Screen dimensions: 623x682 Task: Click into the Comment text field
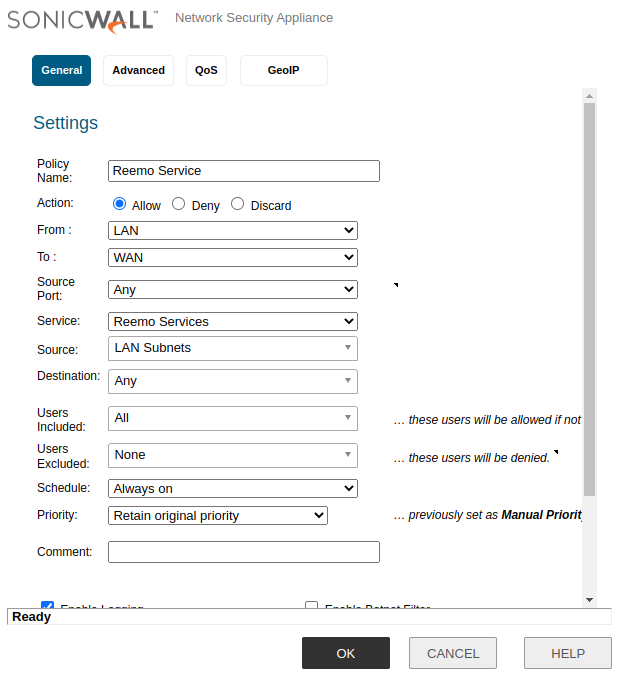[244, 552]
